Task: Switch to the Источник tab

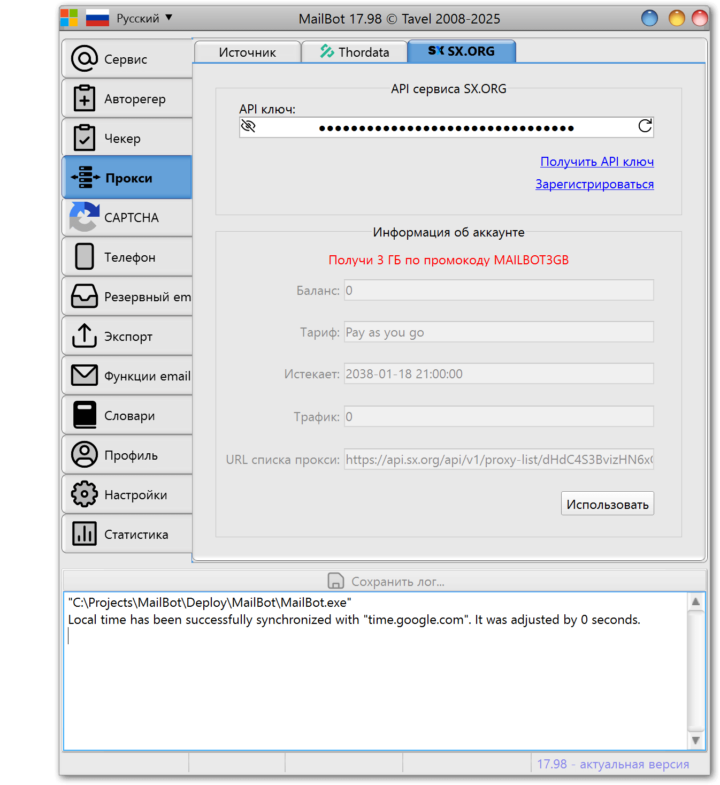Action: 247,51
